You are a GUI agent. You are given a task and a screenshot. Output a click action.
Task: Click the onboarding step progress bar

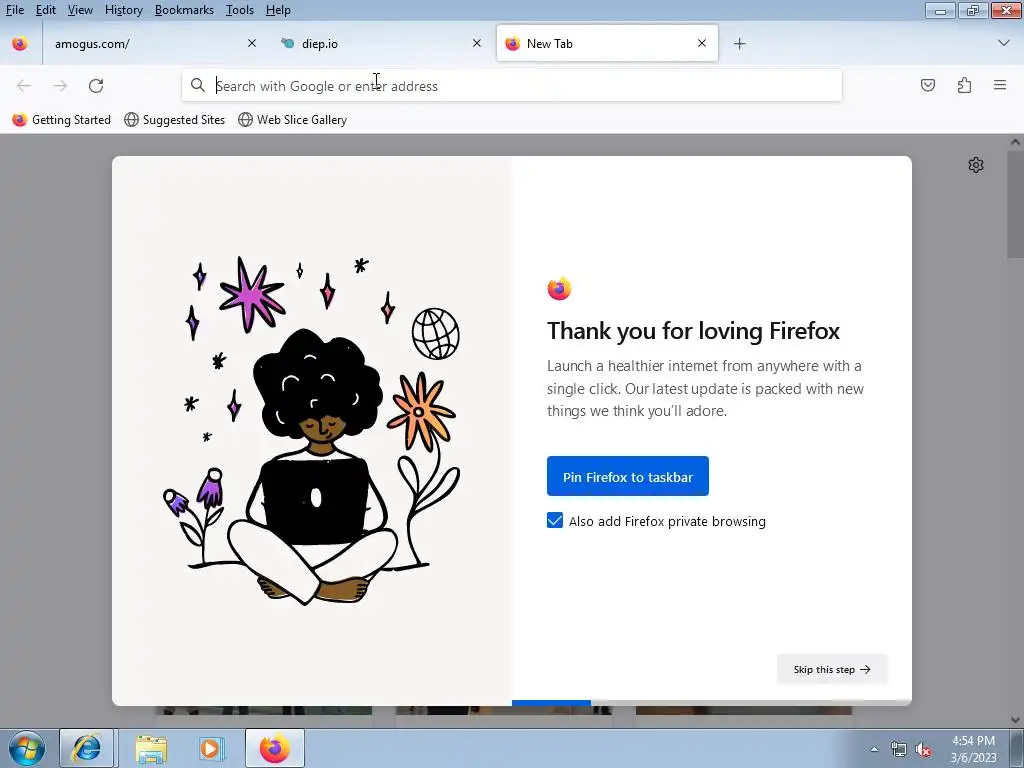click(x=712, y=703)
